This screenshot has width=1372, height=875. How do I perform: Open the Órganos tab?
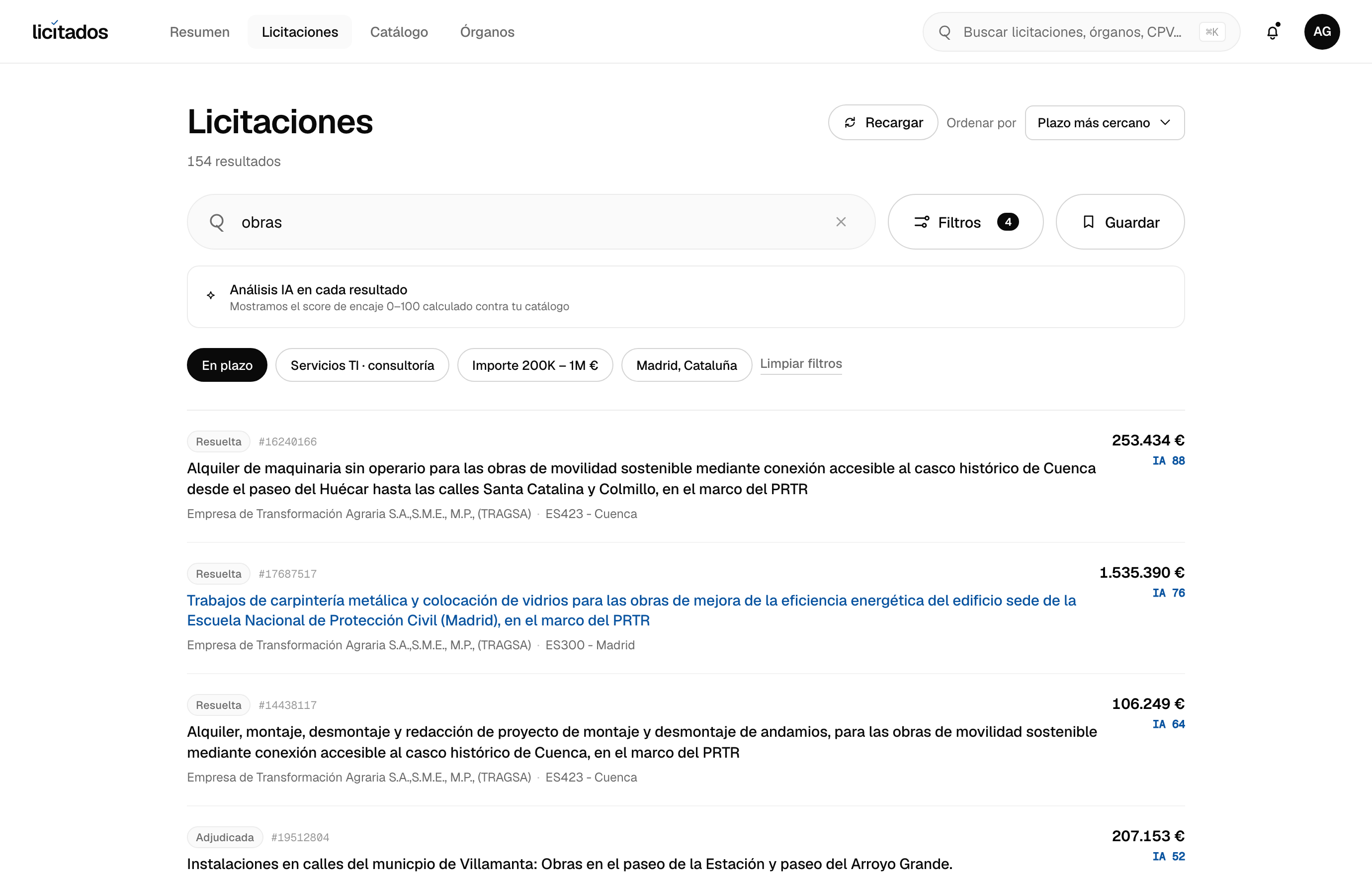[x=487, y=32]
